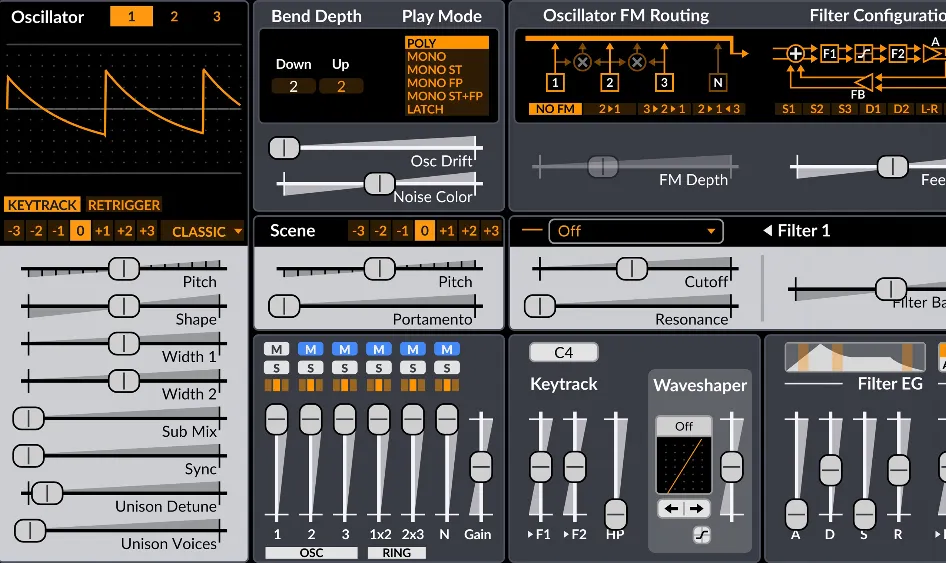Toggle mute on mixer channel 1
The image size is (946, 563).
[x=276, y=349]
